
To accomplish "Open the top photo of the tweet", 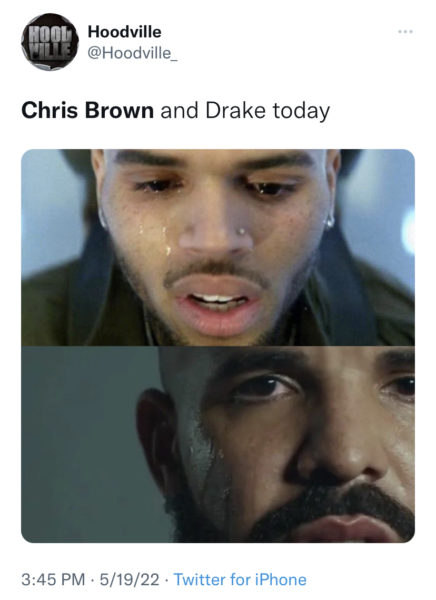I will (x=218, y=248).
